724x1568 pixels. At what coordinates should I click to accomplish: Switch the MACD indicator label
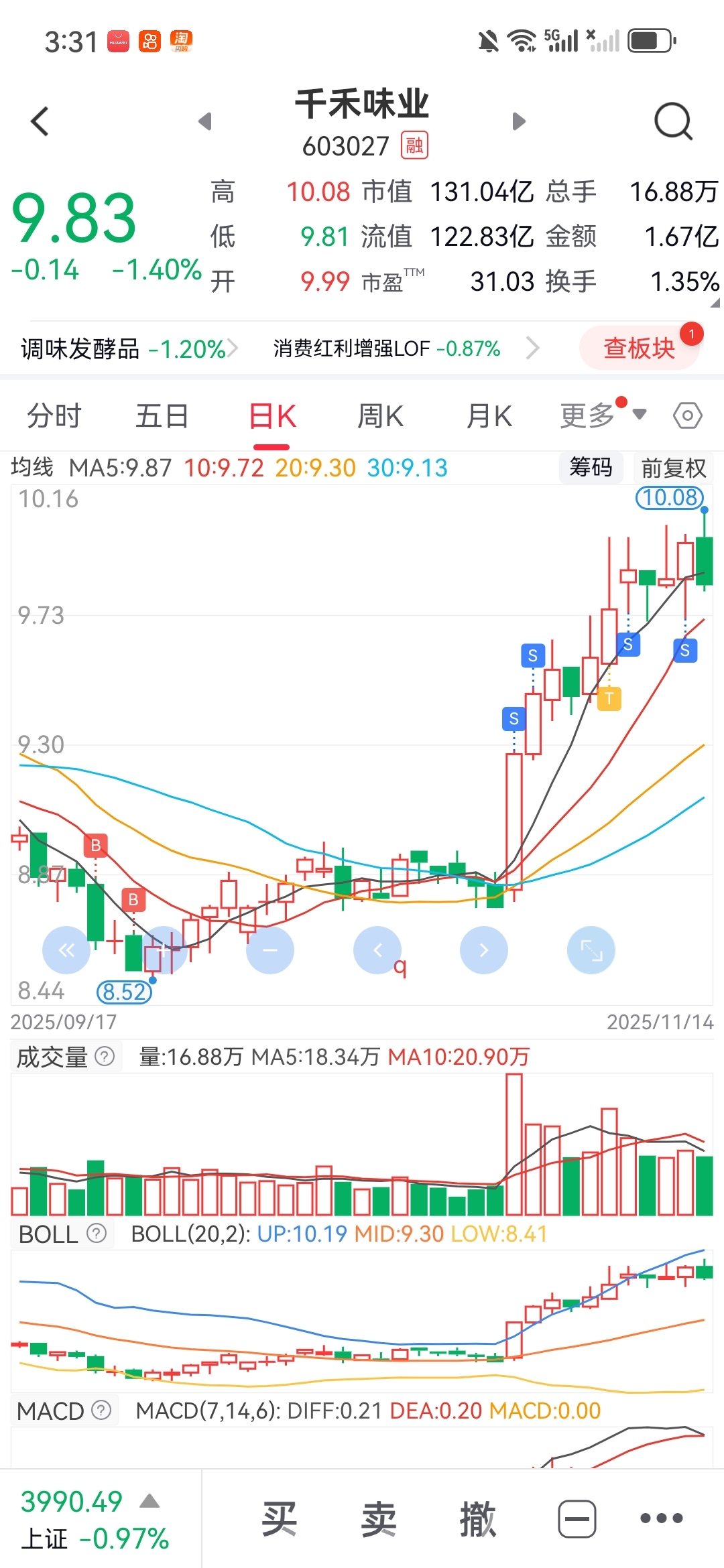coord(50,1411)
